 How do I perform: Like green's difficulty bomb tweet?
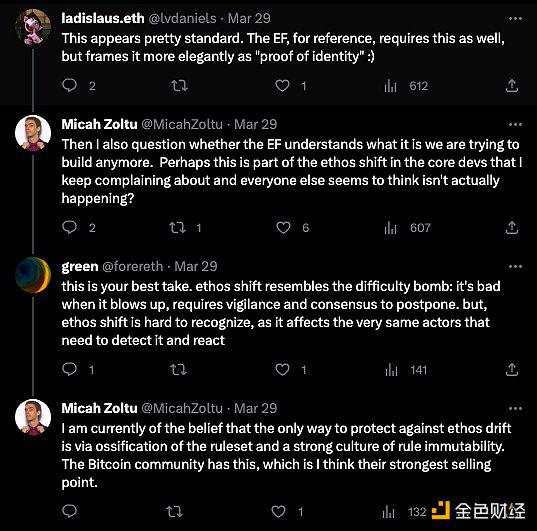click(282, 369)
